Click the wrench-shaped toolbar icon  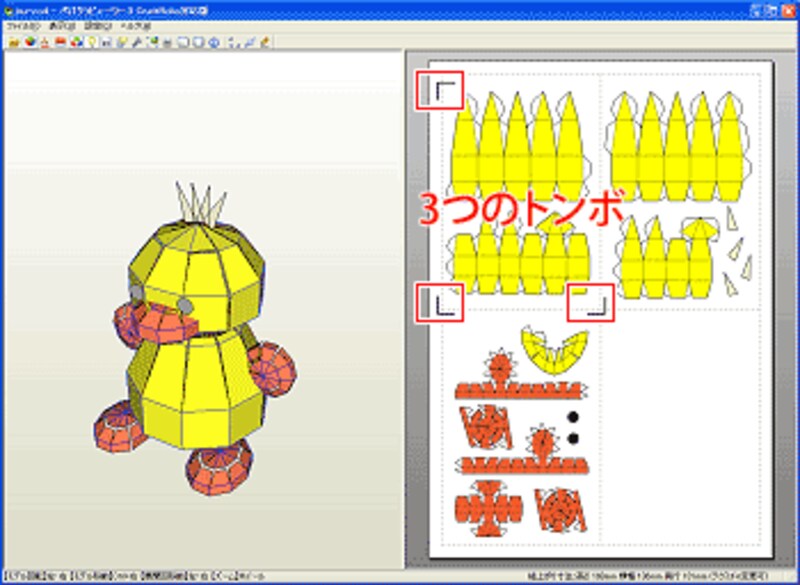[x=137, y=43]
